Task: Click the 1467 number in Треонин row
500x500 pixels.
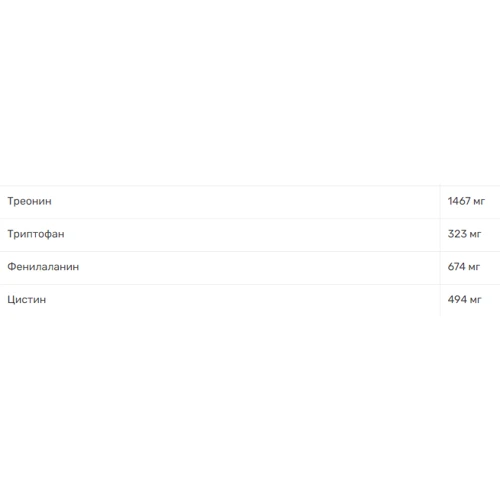Action: 459,201
